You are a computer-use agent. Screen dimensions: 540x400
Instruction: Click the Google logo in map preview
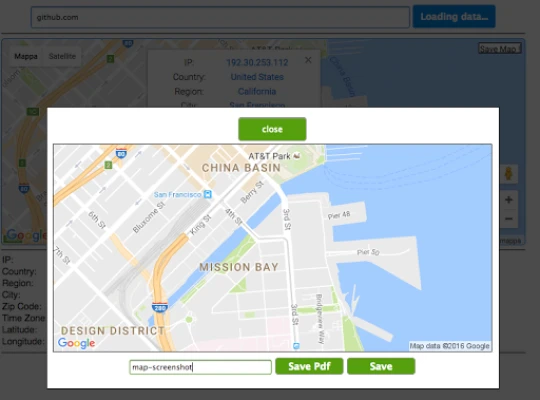coord(76,343)
